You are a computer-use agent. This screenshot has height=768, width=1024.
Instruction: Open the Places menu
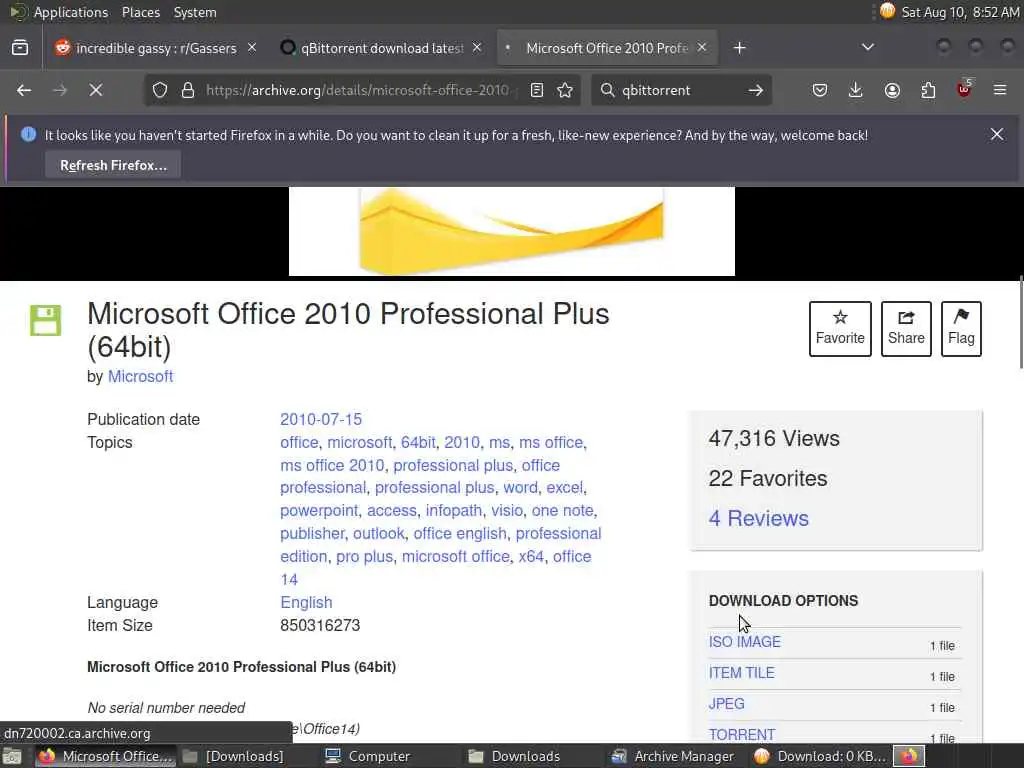pos(141,12)
